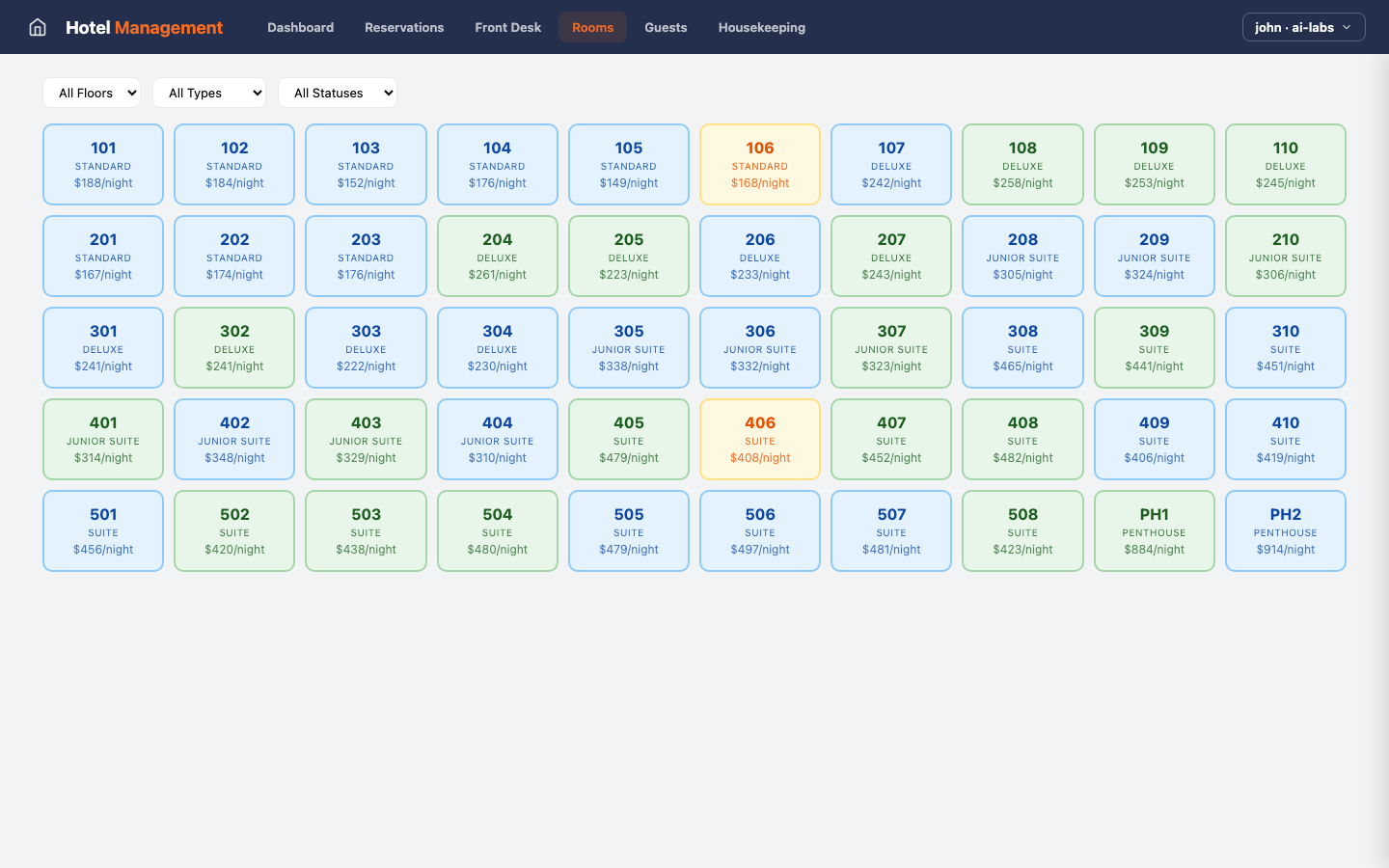Image resolution: width=1389 pixels, height=868 pixels.
Task: Open room 406 Suite card
Action: coord(760,439)
